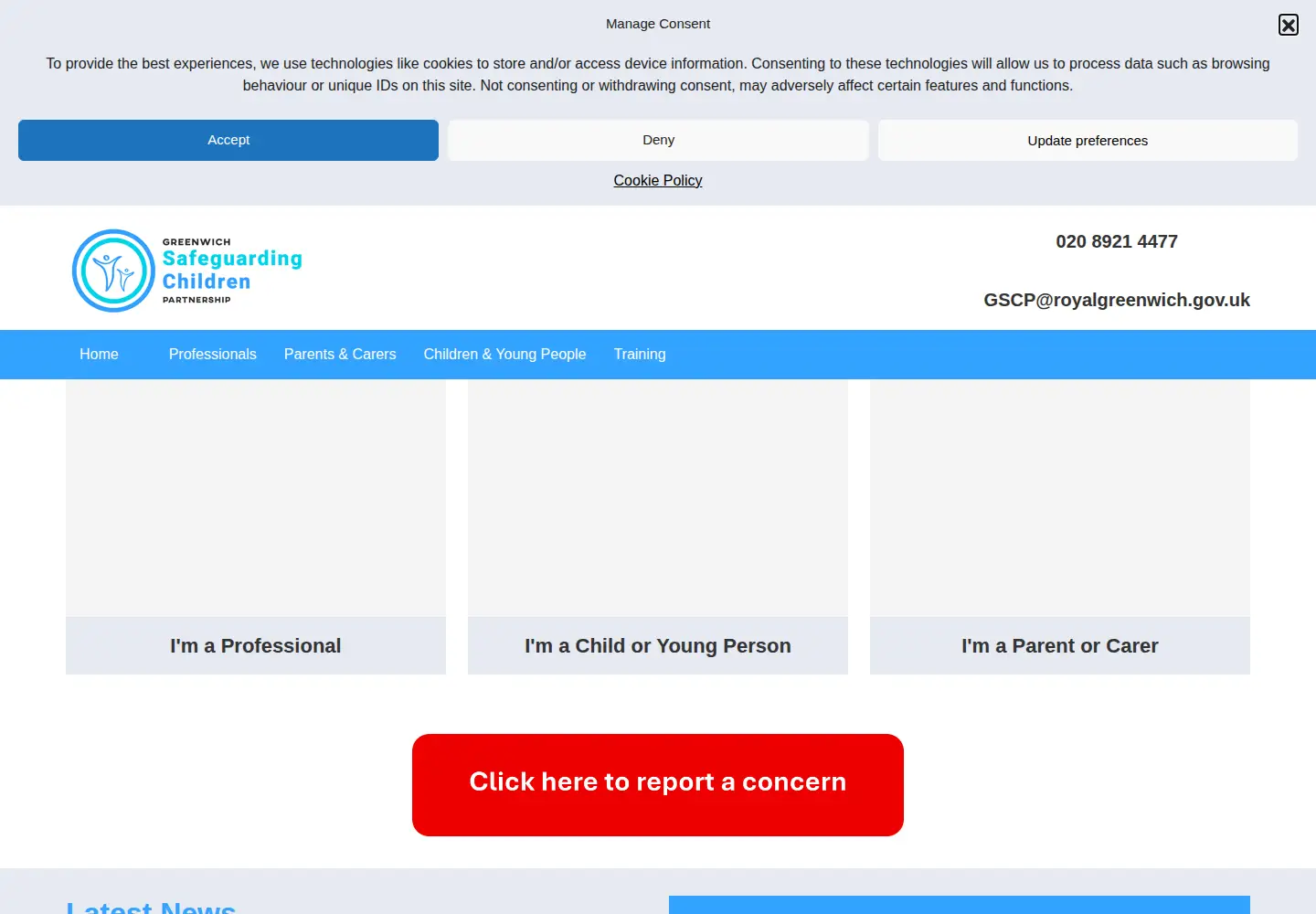1316x914 pixels.
Task: Accept cookies in consent banner
Action: tap(228, 140)
